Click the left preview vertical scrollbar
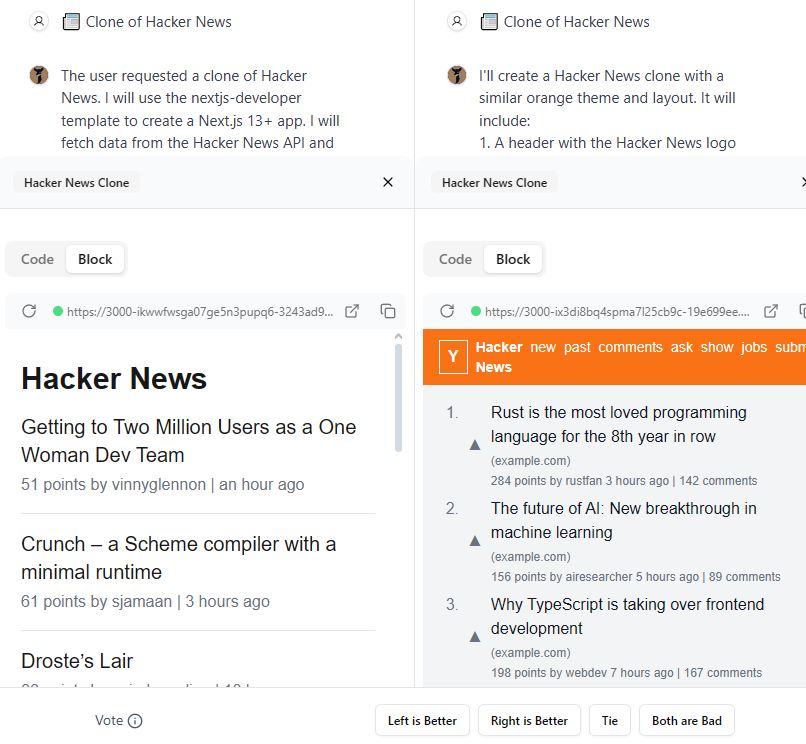 (398, 398)
